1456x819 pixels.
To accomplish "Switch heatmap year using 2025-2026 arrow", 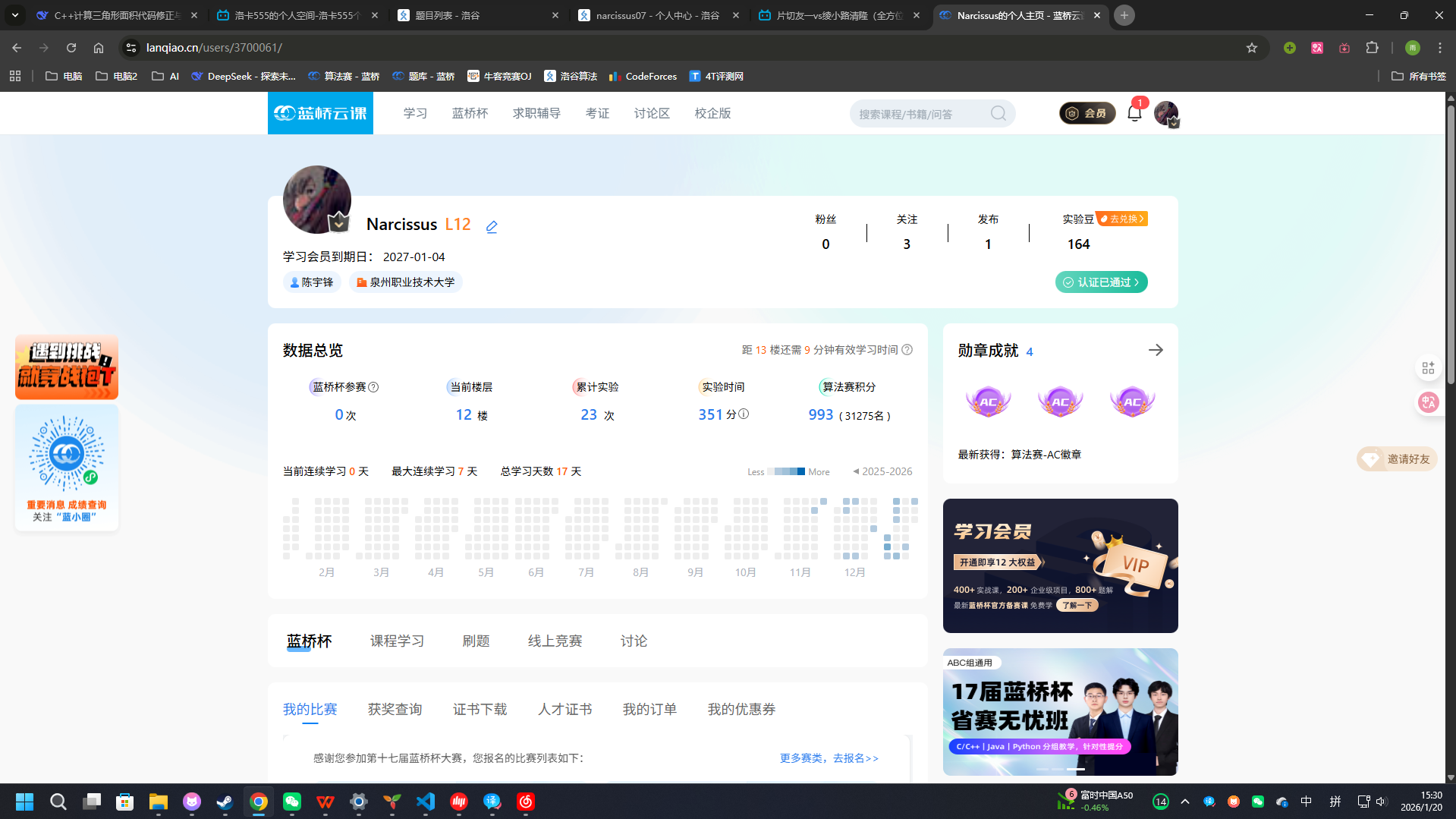I will (856, 471).
